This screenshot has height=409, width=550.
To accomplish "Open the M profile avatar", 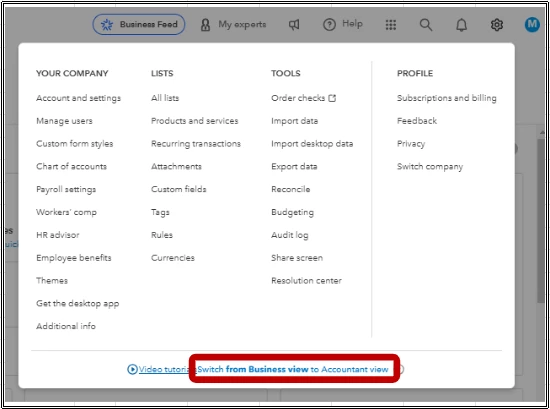I will click(x=532, y=24).
